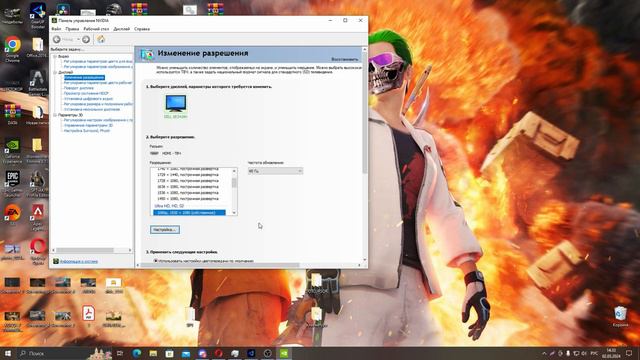Open Управление параметрами 3D tree item
This screenshot has width=640, height=360.
[x=88, y=126]
